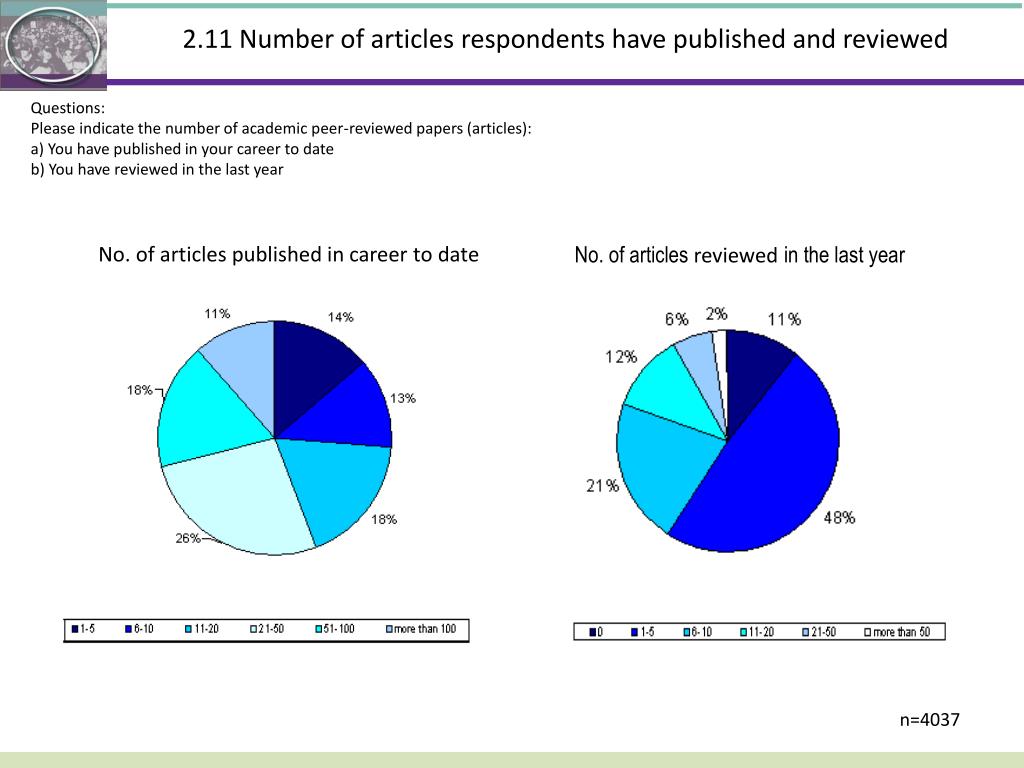Click the "more than 100" legend label

(x=425, y=629)
